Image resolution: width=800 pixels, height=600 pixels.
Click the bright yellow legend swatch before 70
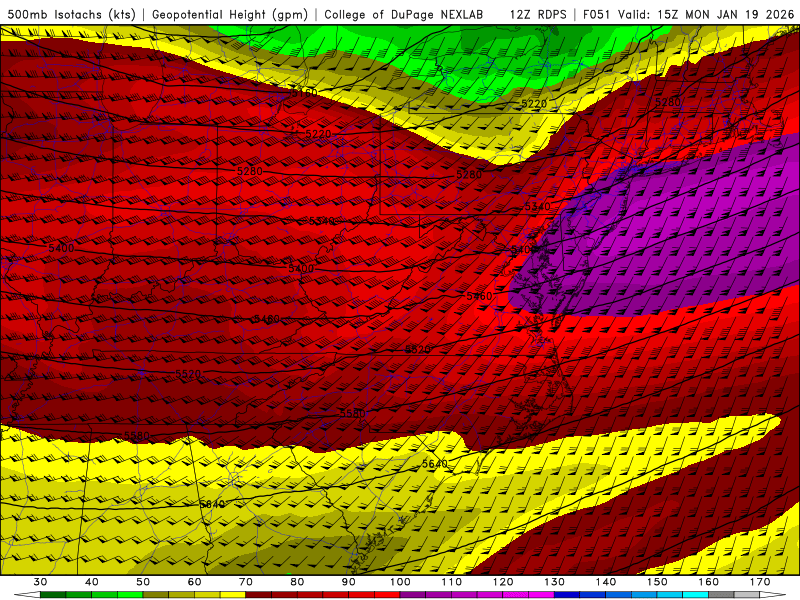(x=233, y=594)
